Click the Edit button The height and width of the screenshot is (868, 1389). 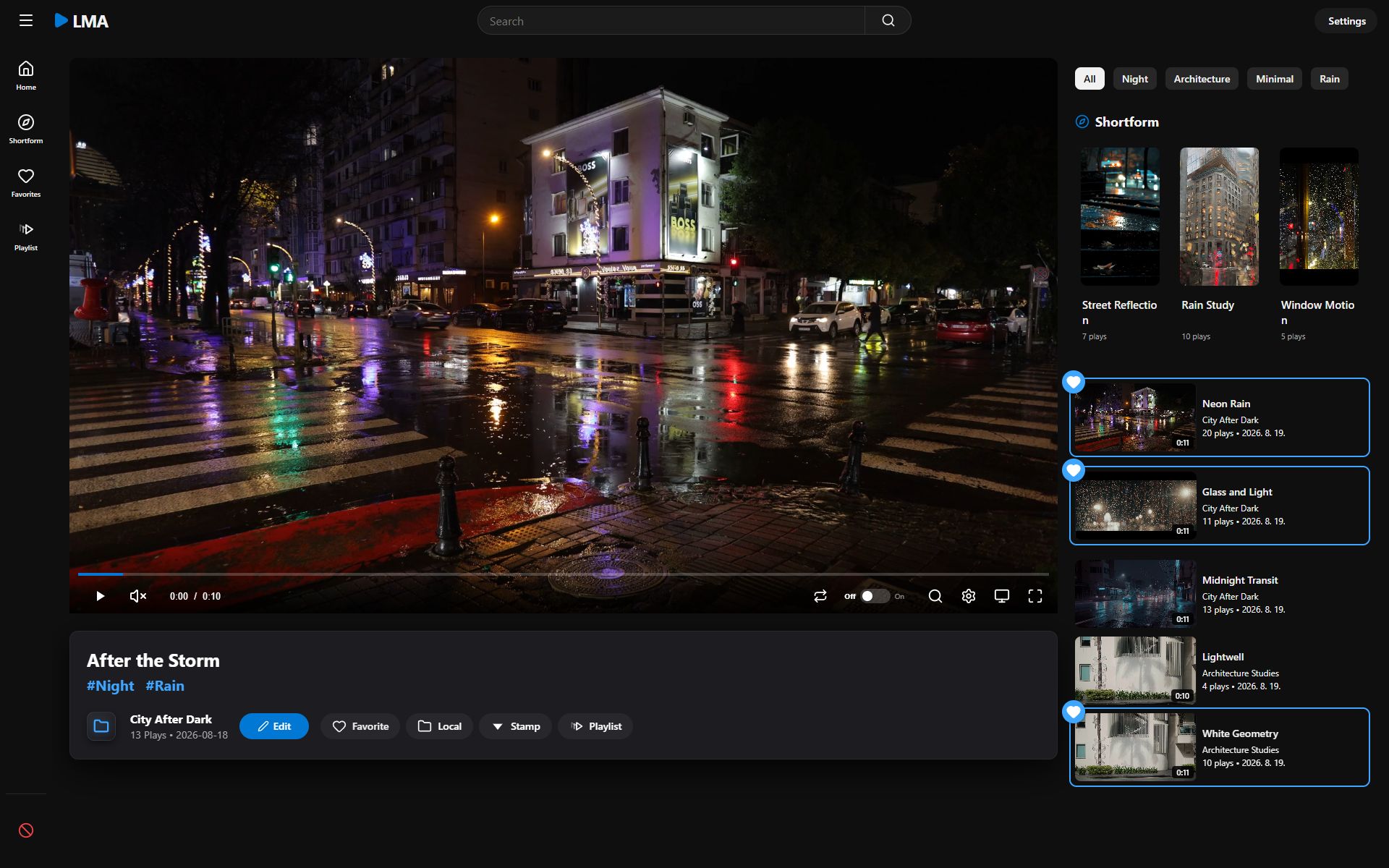point(274,726)
